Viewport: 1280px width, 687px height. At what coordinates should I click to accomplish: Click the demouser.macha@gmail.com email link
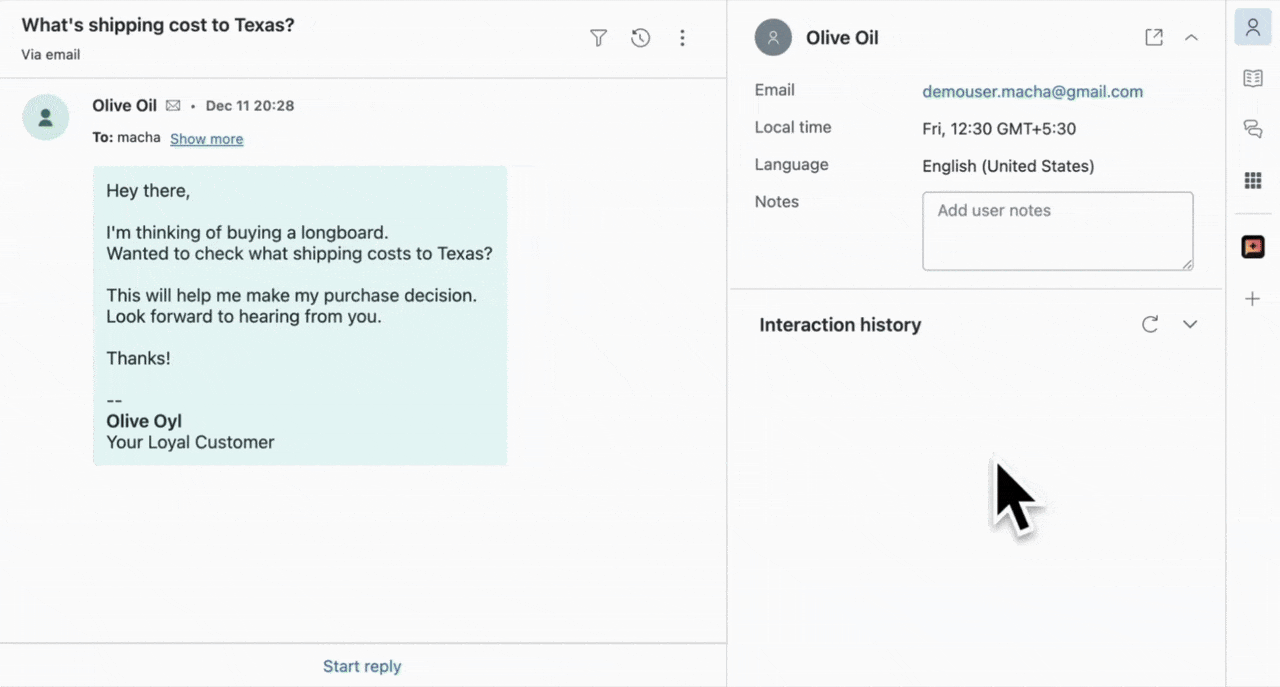pos(1032,91)
